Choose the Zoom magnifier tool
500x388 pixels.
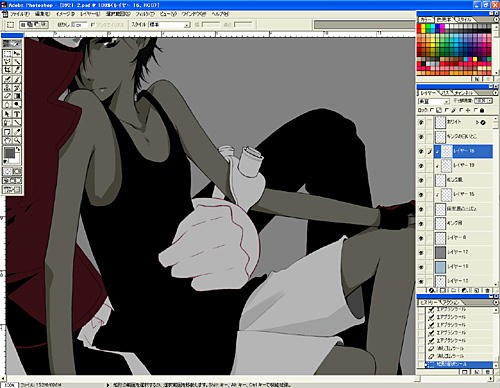(x=17, y=140)
